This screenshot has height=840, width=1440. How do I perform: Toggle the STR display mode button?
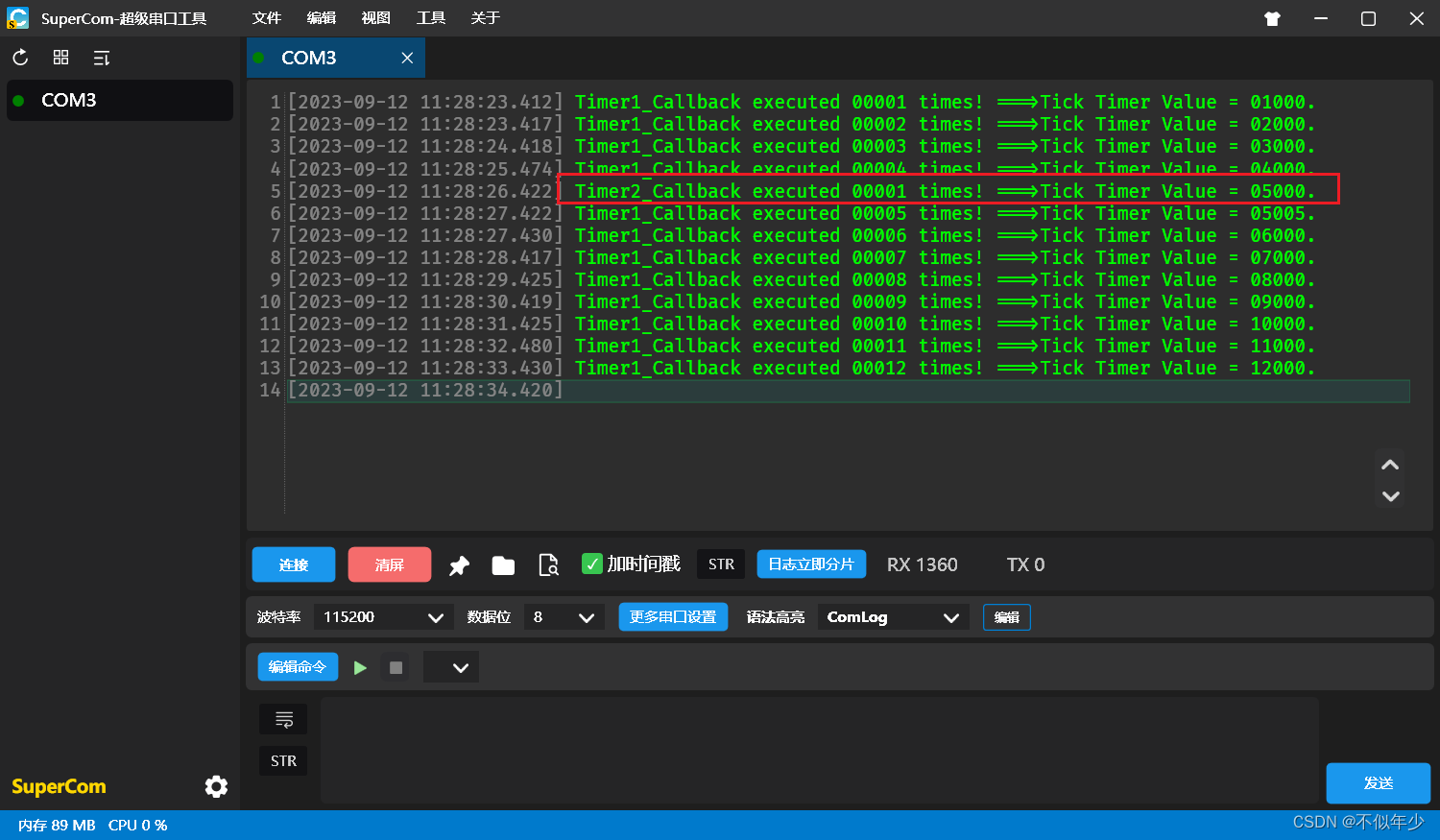pos(721,564)
